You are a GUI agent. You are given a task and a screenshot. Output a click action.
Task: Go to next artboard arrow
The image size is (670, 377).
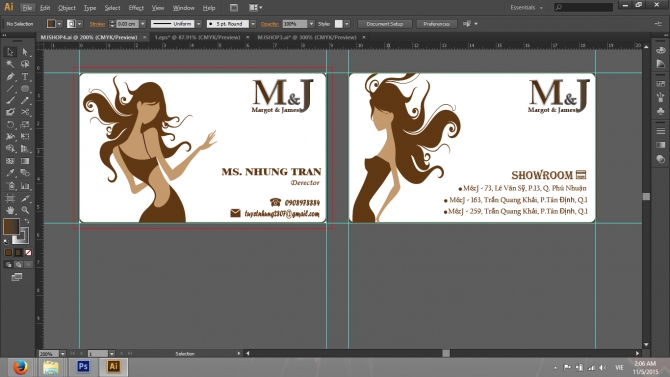coord(122,353)
